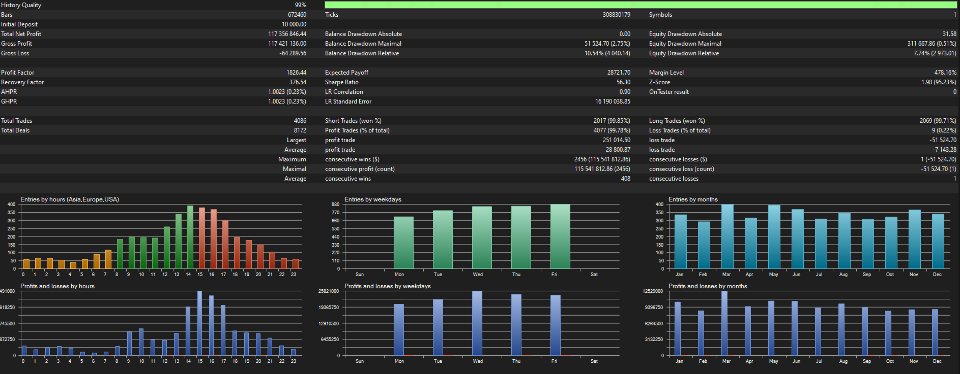This screenshot has width=960, height=374.
Task: Click hour 15 bar in Profits and losses by hours
Action: (200, 323)
